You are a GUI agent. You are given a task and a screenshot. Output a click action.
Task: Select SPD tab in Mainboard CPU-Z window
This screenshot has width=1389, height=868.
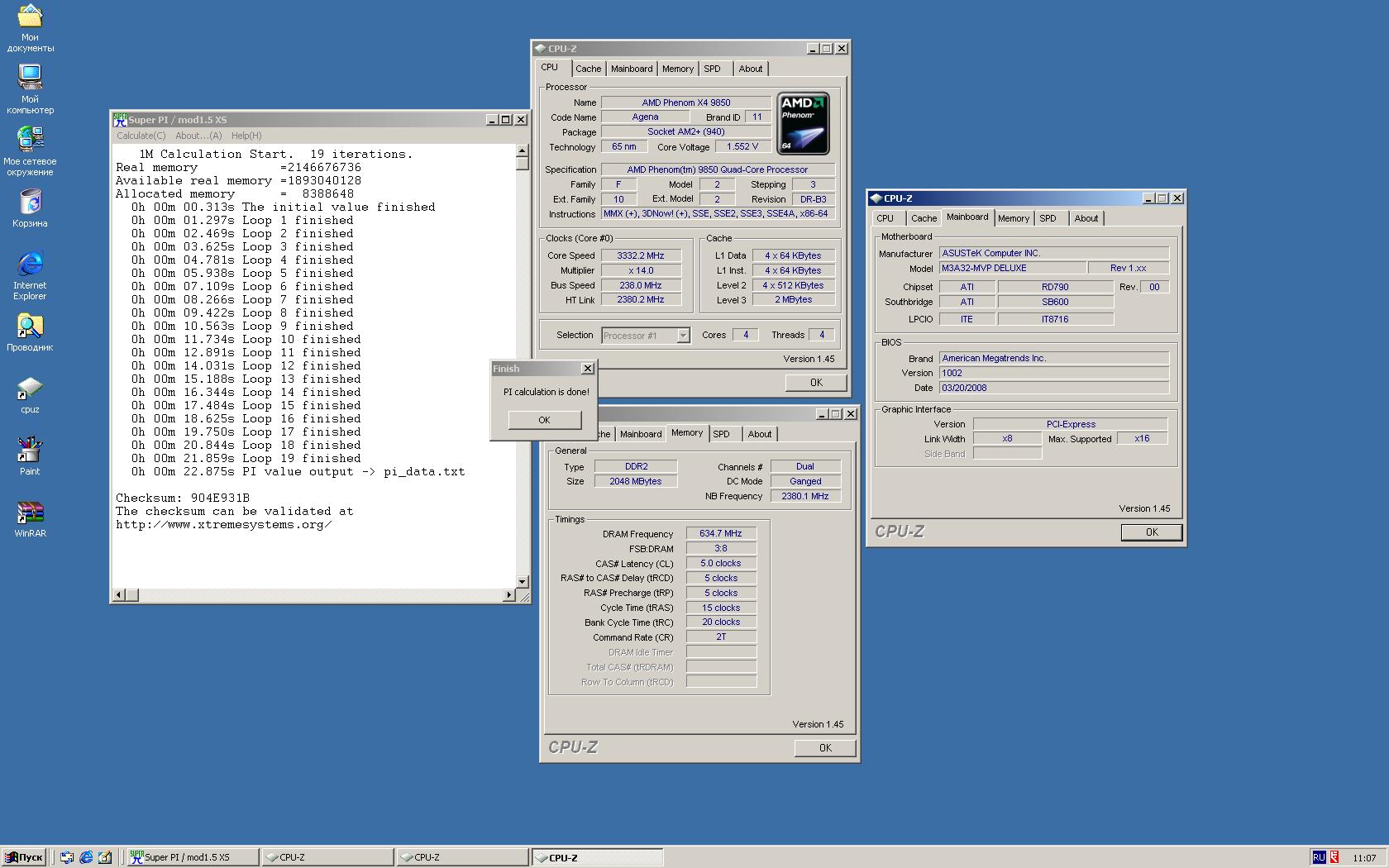click(x=1048, y=218)
